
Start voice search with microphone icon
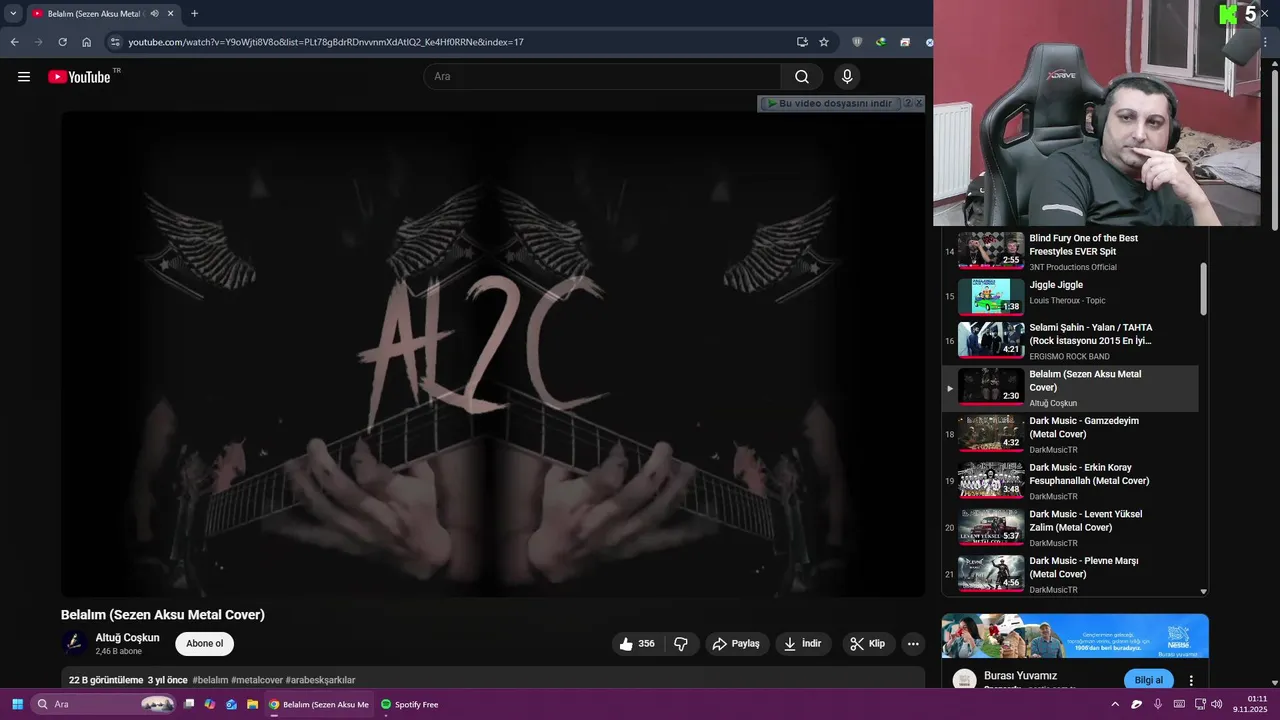(x=847, y=77)
